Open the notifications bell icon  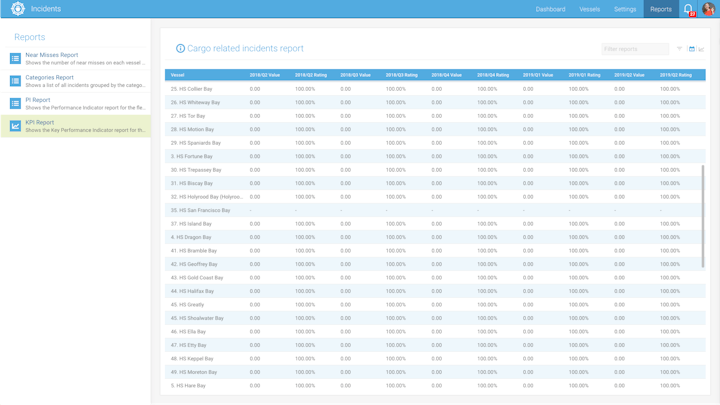(x=688, y=9)
